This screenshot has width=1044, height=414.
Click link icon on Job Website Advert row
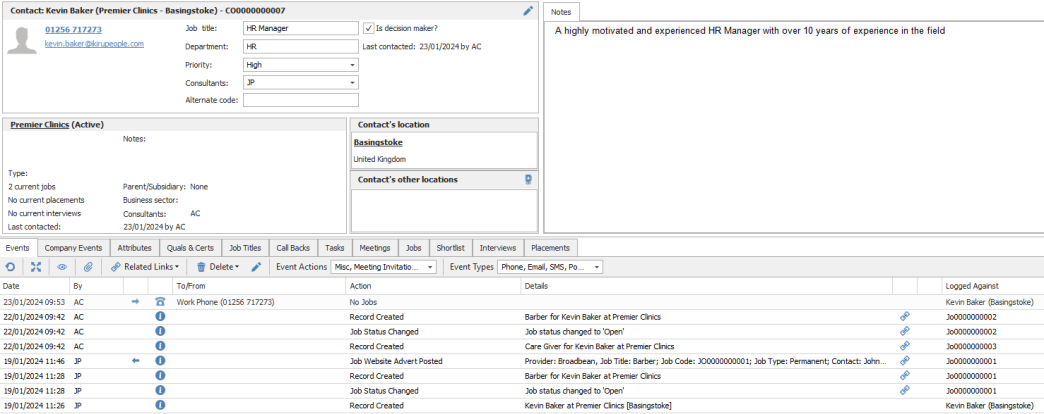click(905, 360)
